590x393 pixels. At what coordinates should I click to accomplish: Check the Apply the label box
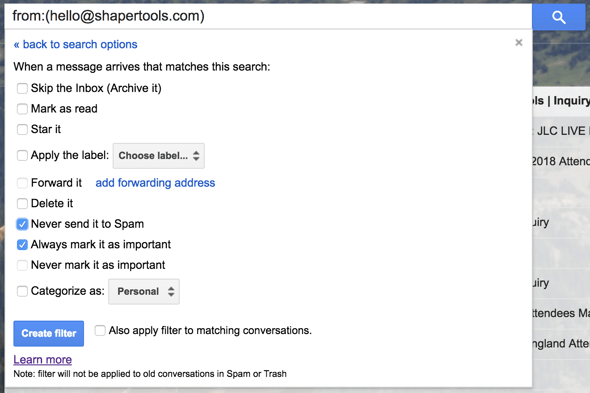click(x=22, y=155)
